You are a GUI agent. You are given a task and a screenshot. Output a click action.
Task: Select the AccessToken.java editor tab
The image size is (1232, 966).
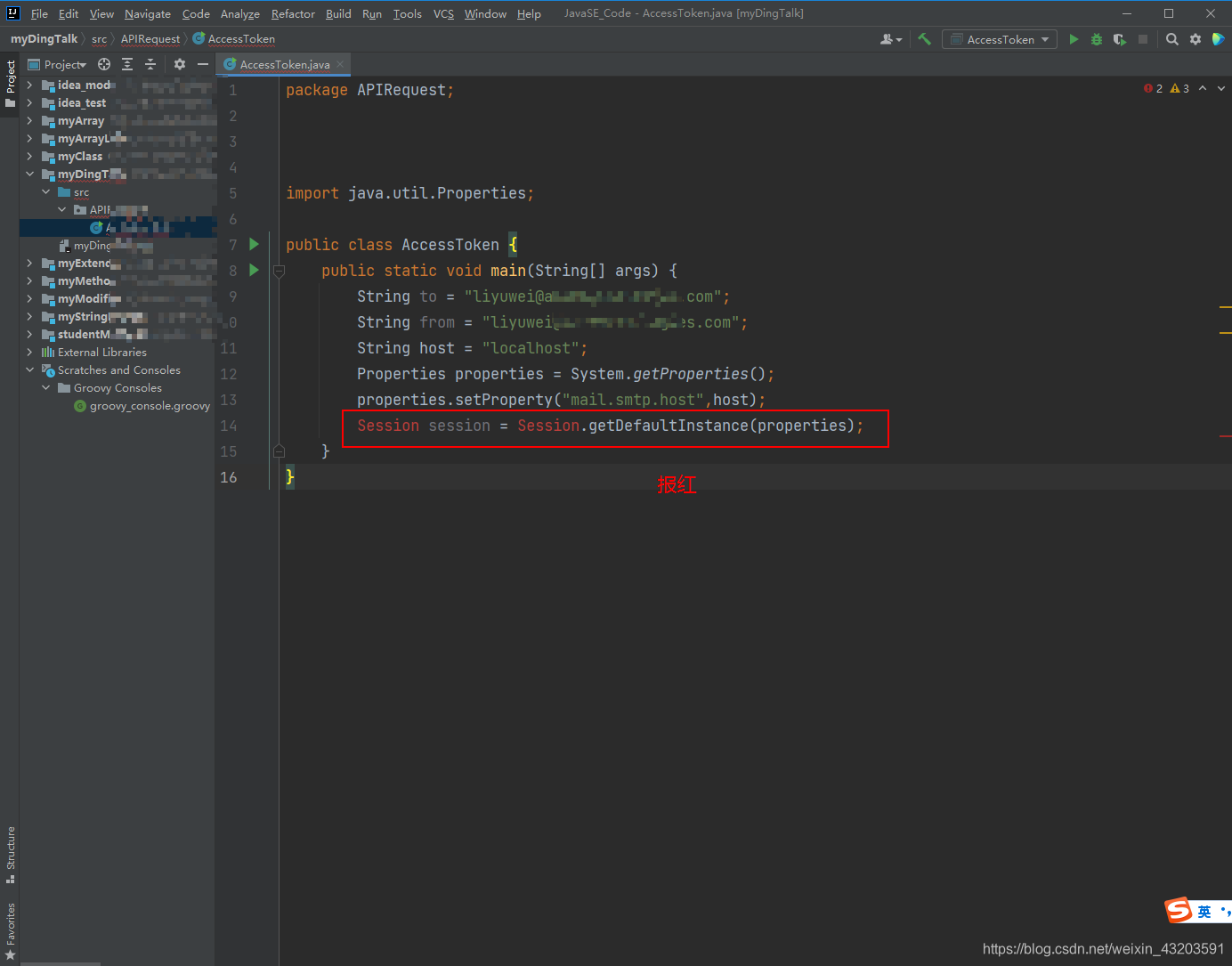coord(284,64)
